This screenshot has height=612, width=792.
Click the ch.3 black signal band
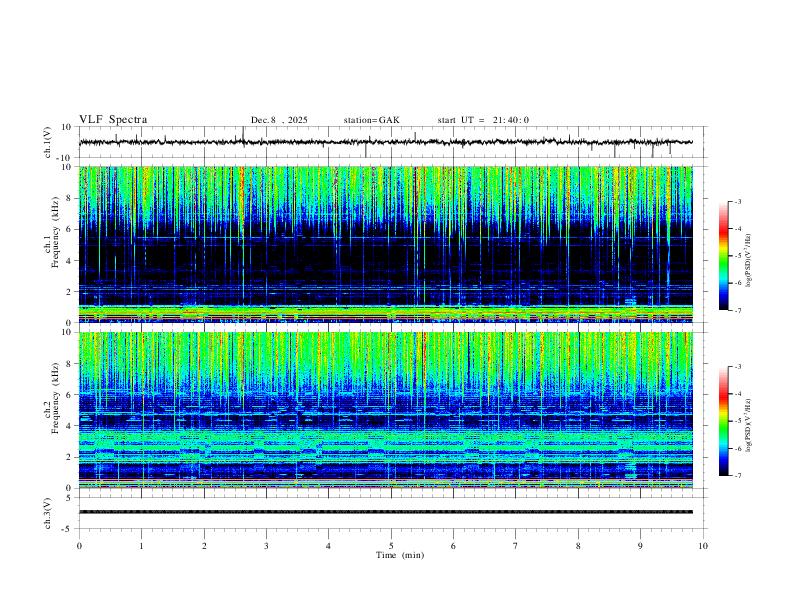click(386, 512)
